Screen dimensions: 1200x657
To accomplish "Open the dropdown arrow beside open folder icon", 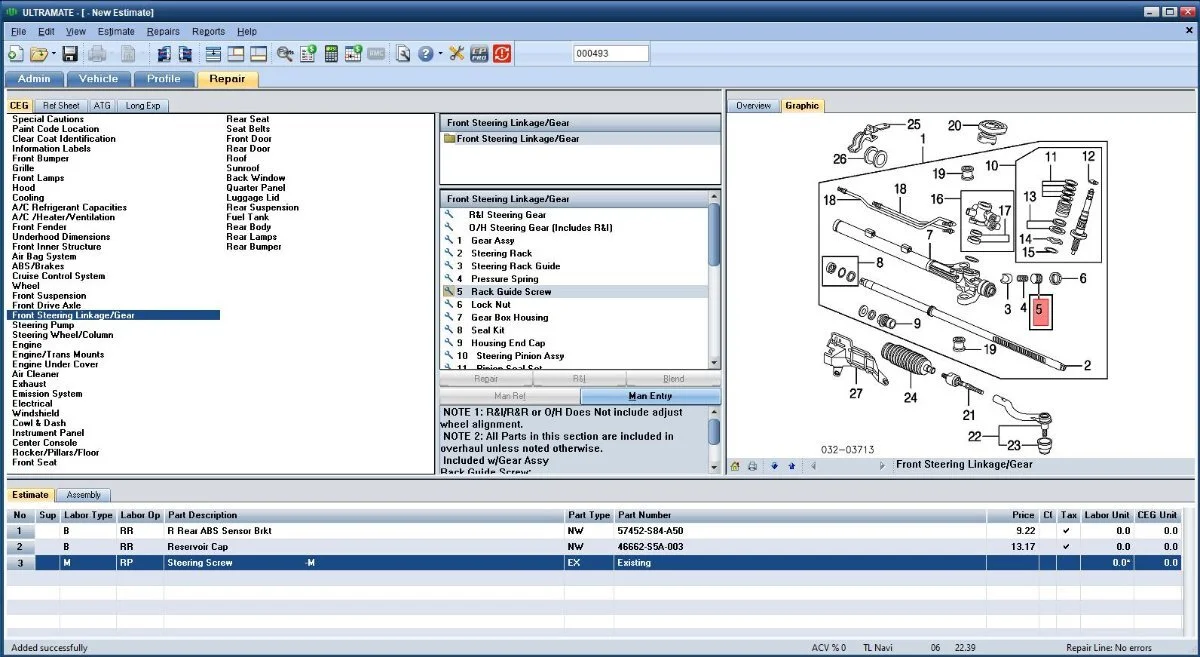I will tap(54, 54).
